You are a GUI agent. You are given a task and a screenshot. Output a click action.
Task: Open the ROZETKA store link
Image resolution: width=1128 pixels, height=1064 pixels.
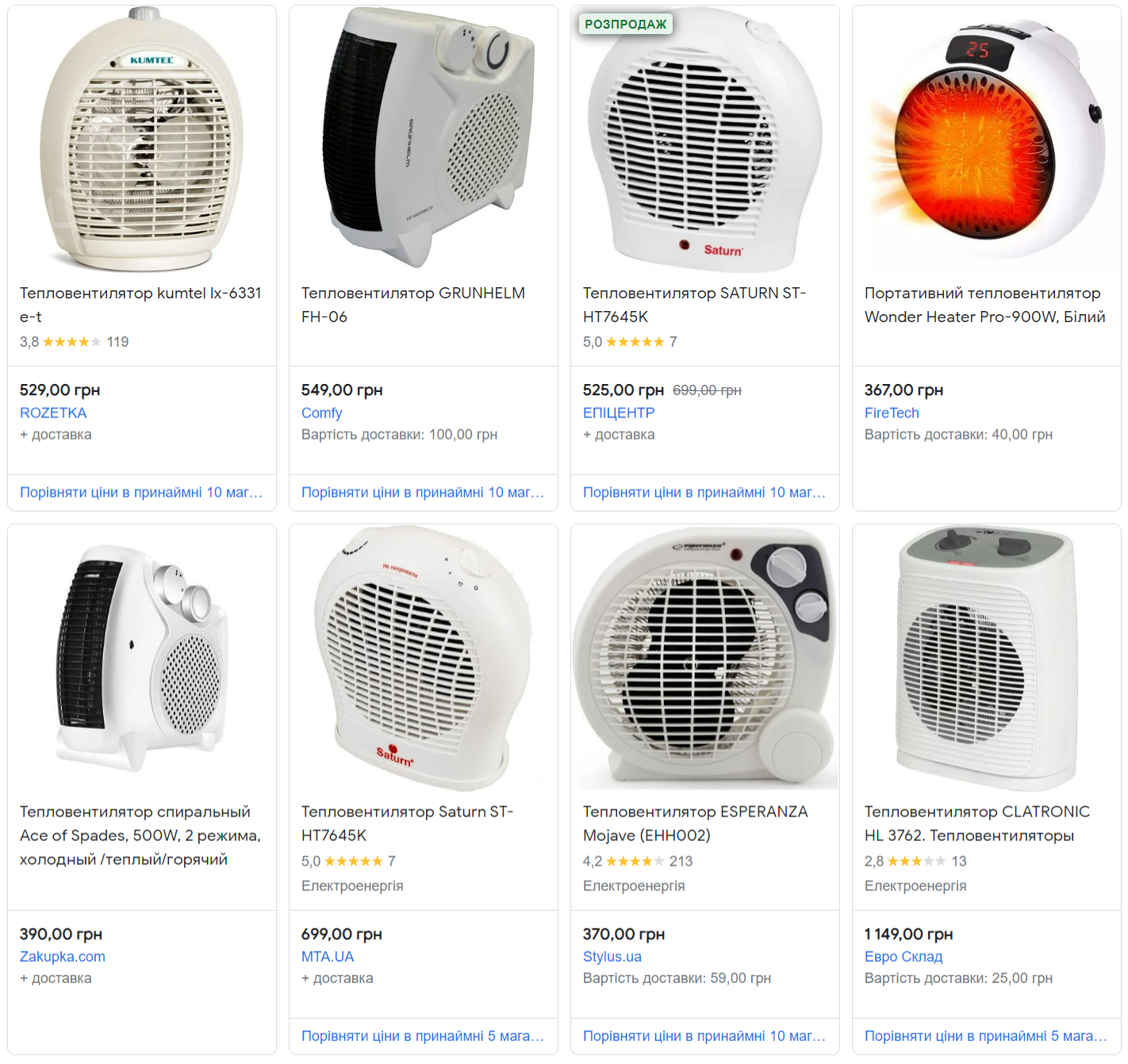(53, 413)
